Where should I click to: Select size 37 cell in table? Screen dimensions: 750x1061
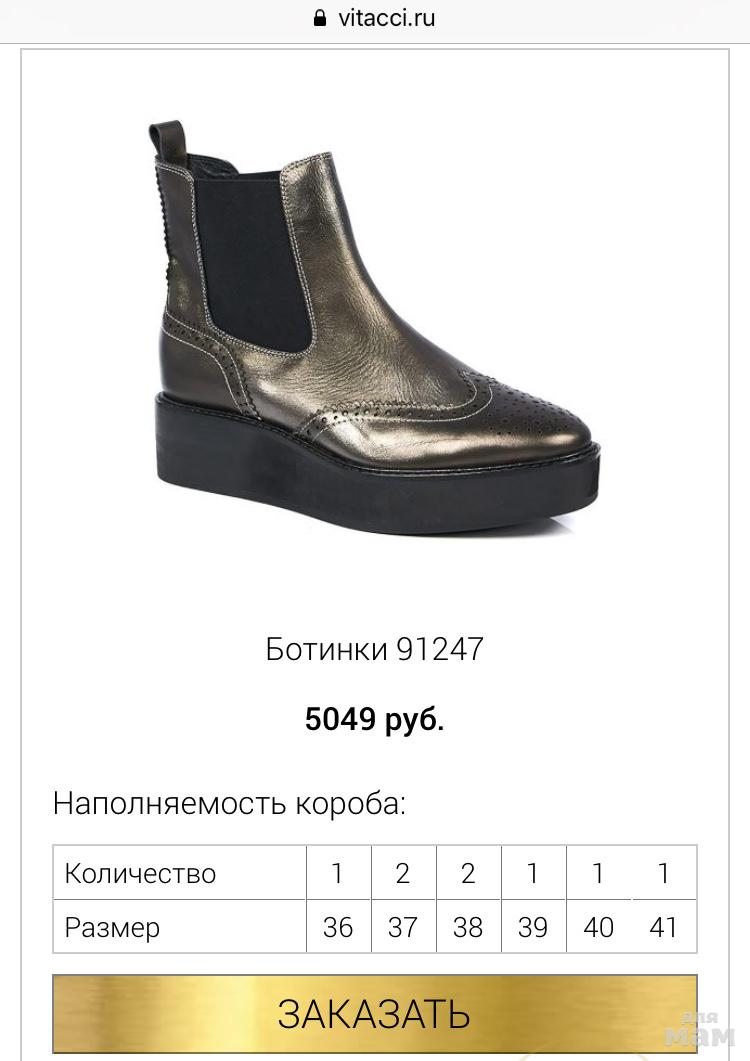(403, 927)
